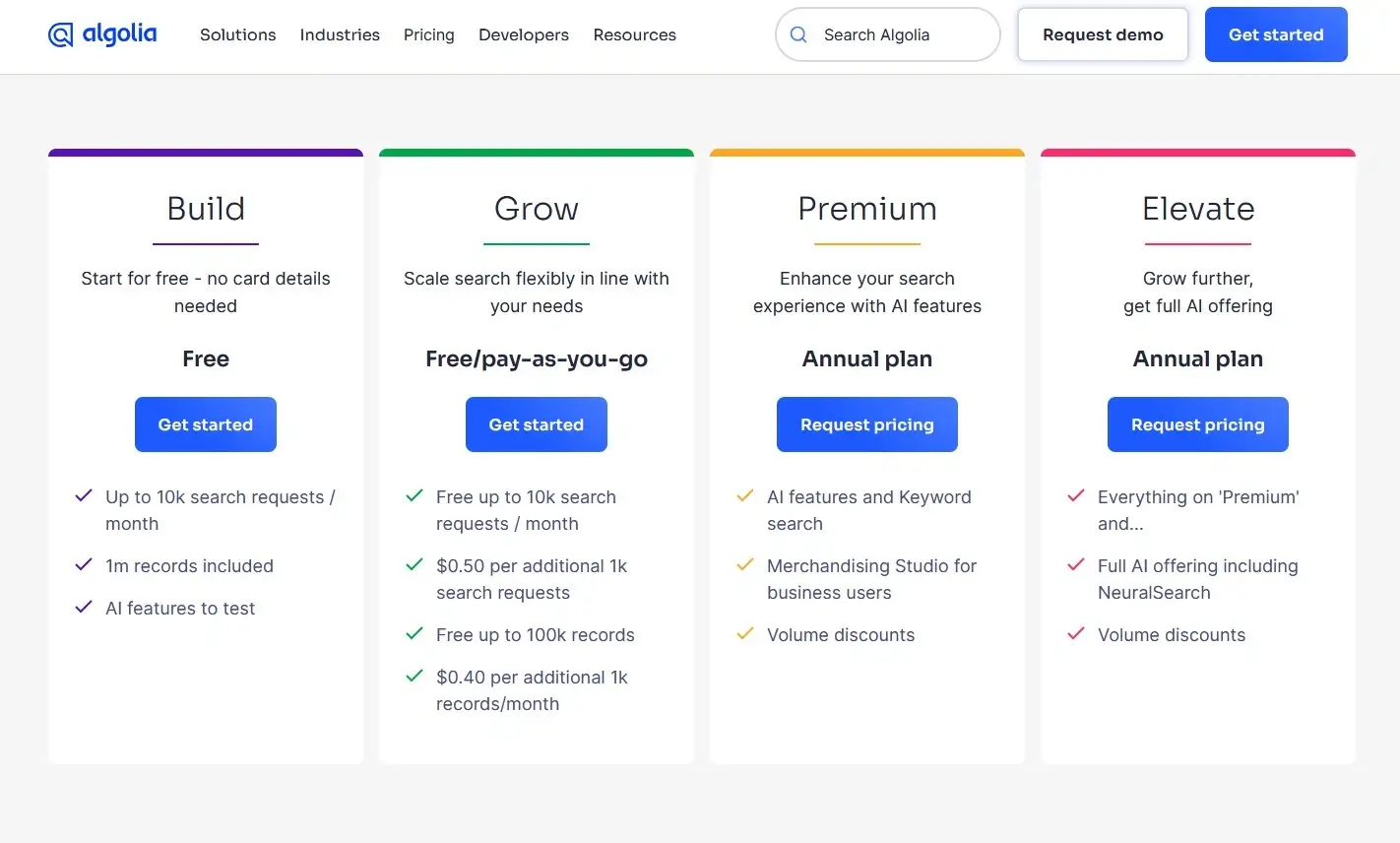Click '1m records included' text
Image resolution: width=1400 pixels, height=843 pixels.
click(189, 566)
